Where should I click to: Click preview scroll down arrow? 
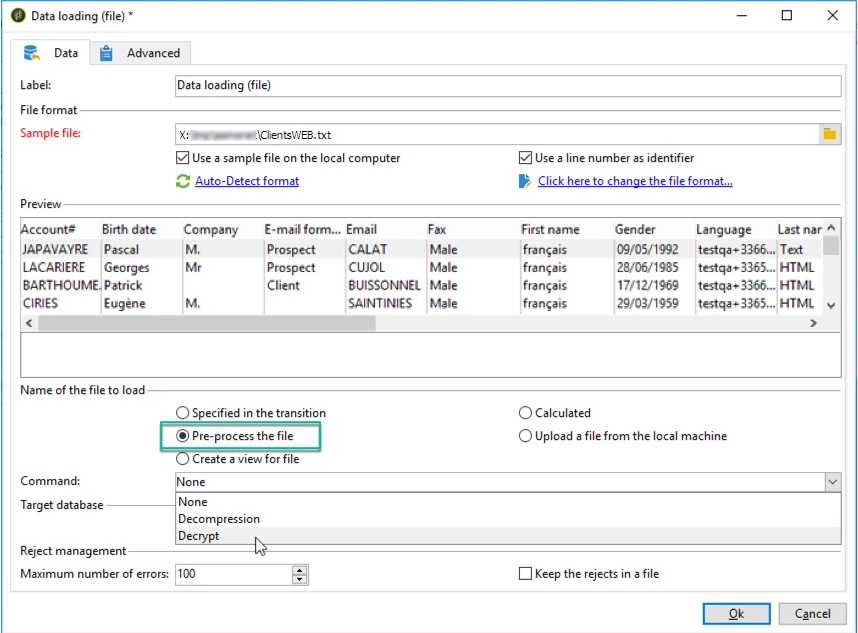[x=831, y=305]
